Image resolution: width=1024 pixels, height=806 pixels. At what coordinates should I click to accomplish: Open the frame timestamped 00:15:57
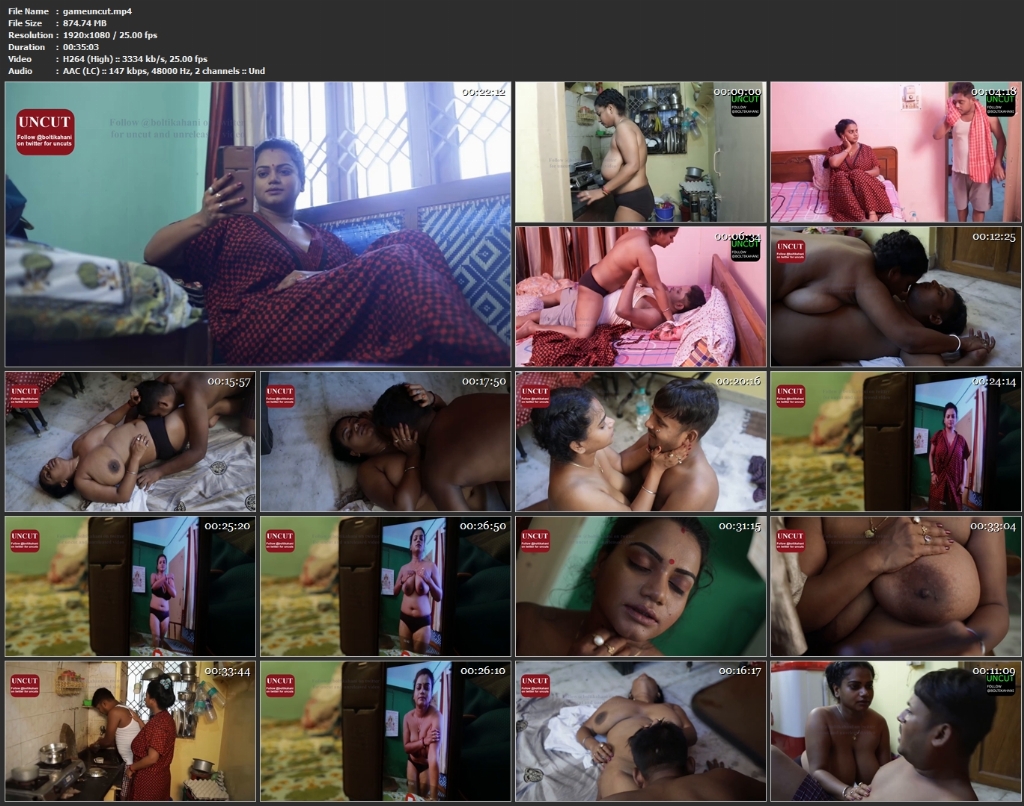pyautogui.click(x=130, y=441)
